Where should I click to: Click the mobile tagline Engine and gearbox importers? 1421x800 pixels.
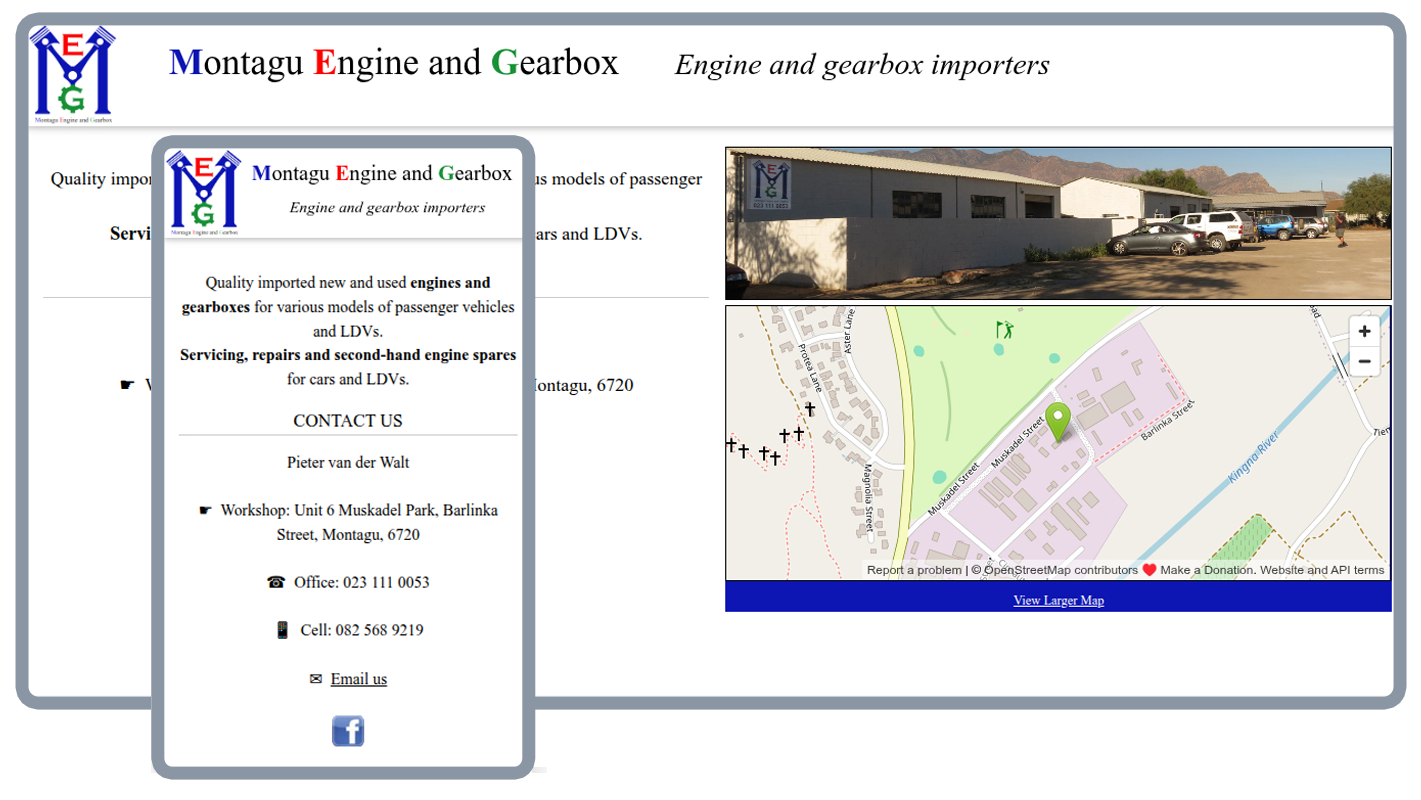(387, 208)
